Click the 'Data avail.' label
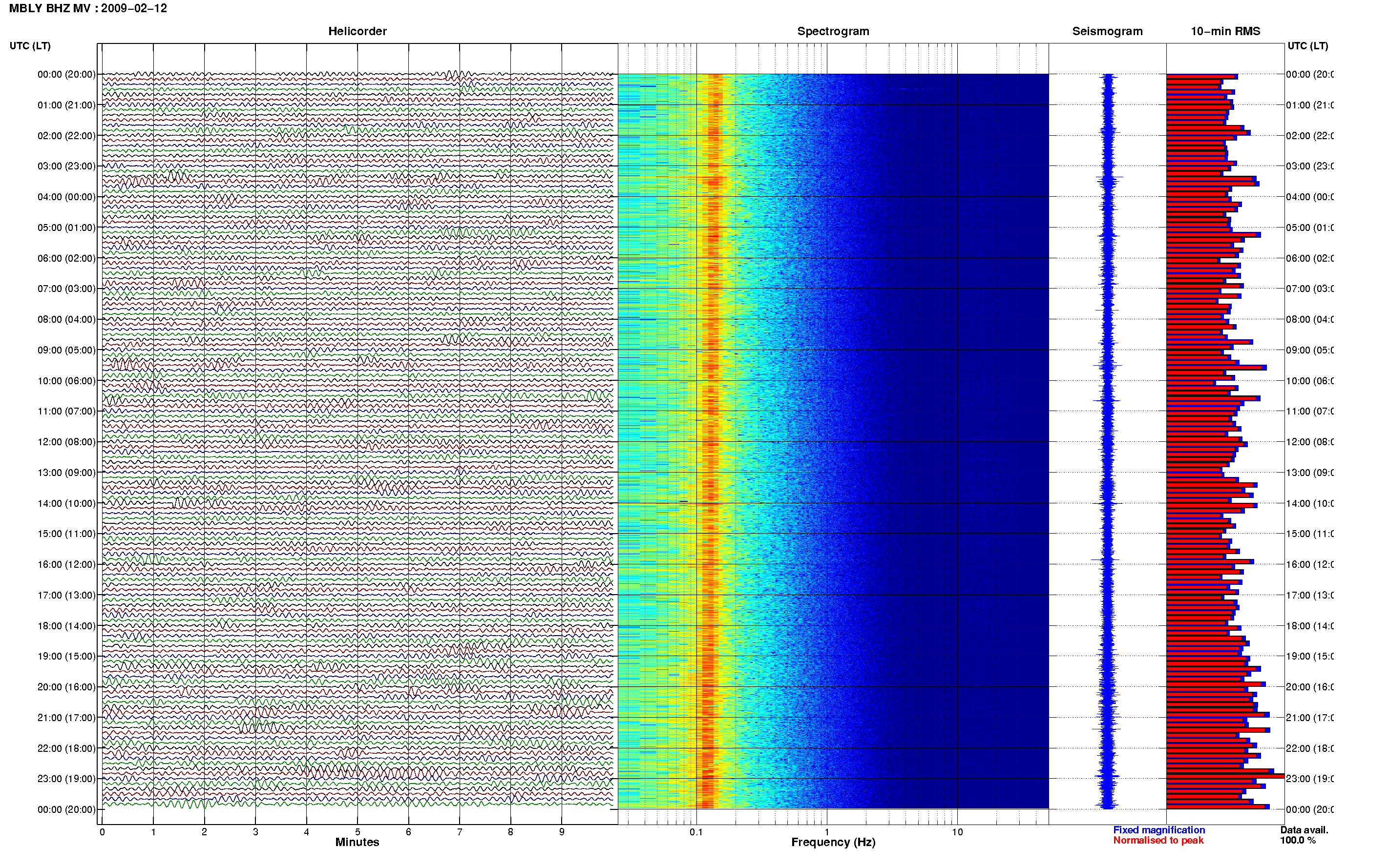1389x868 pixels. (1304, 830)
